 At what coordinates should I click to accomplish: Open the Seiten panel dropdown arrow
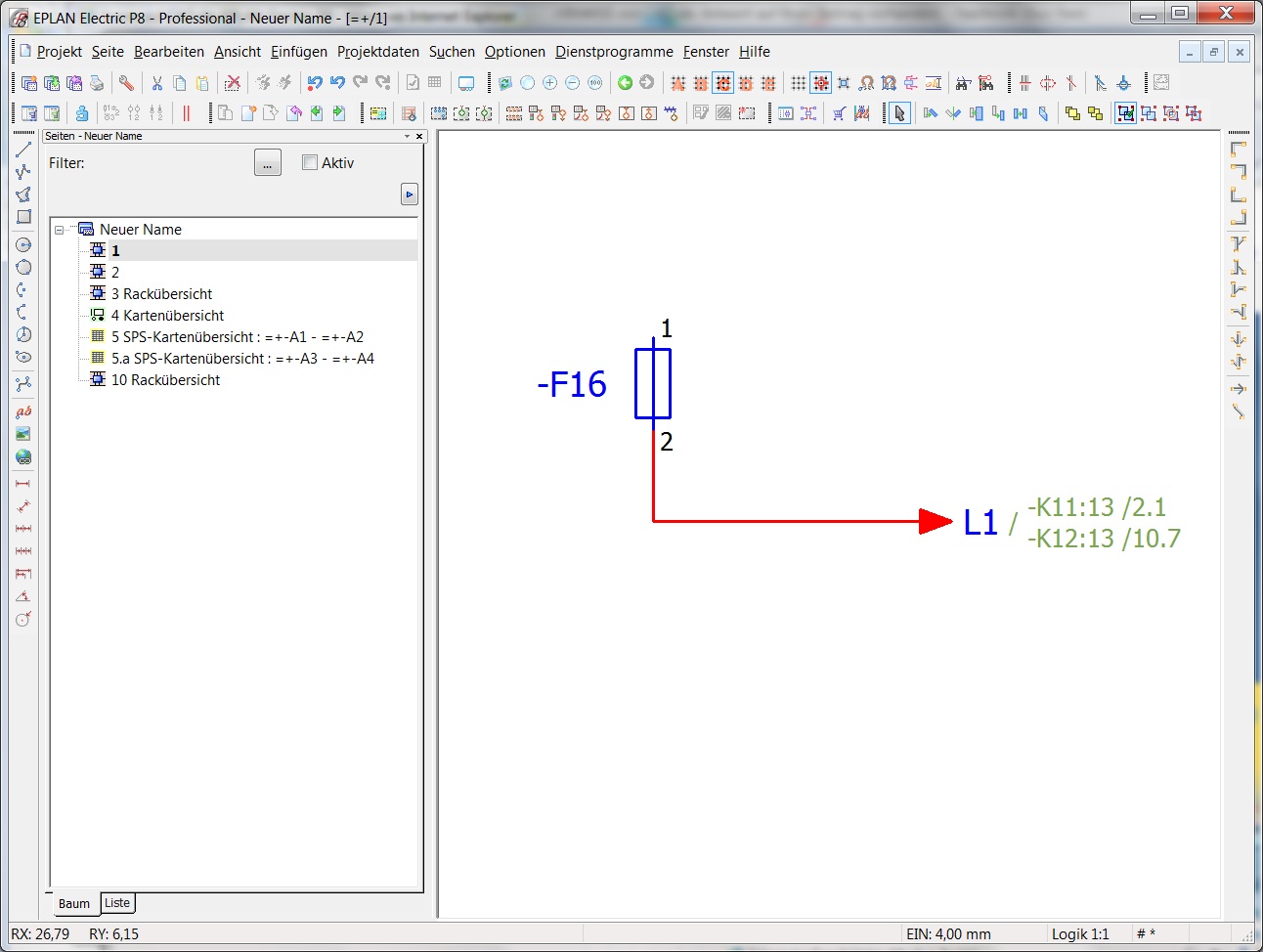click(x=408, y=137)
